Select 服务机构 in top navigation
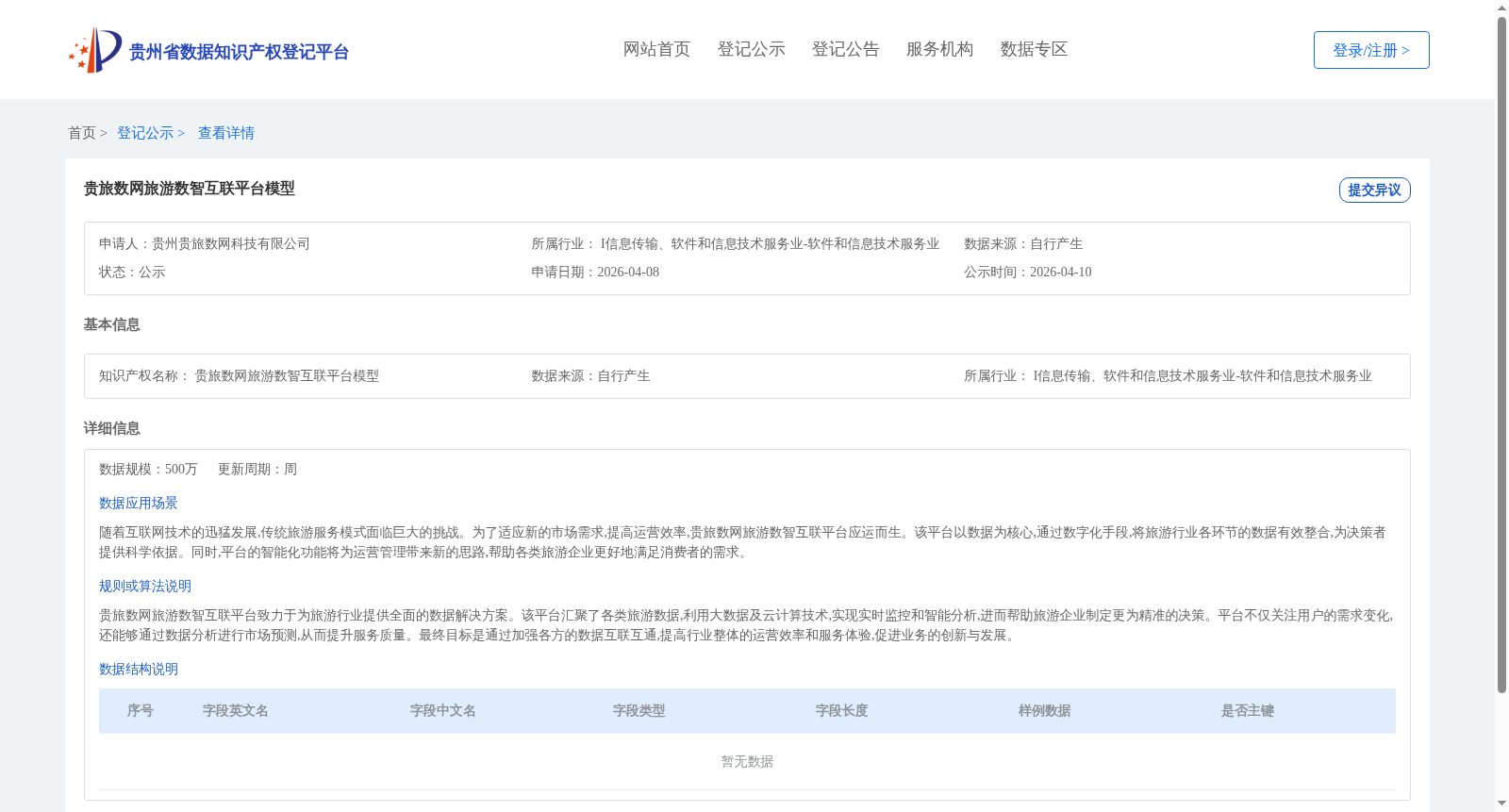Viewport: 1509px width, 812px height. (x=939, y=49)
